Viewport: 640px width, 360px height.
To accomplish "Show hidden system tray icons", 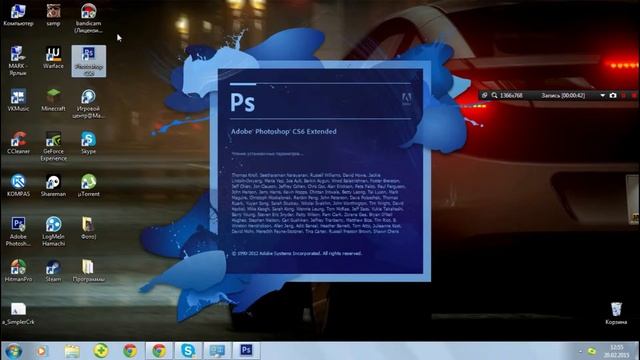I will tap(580, 351).
